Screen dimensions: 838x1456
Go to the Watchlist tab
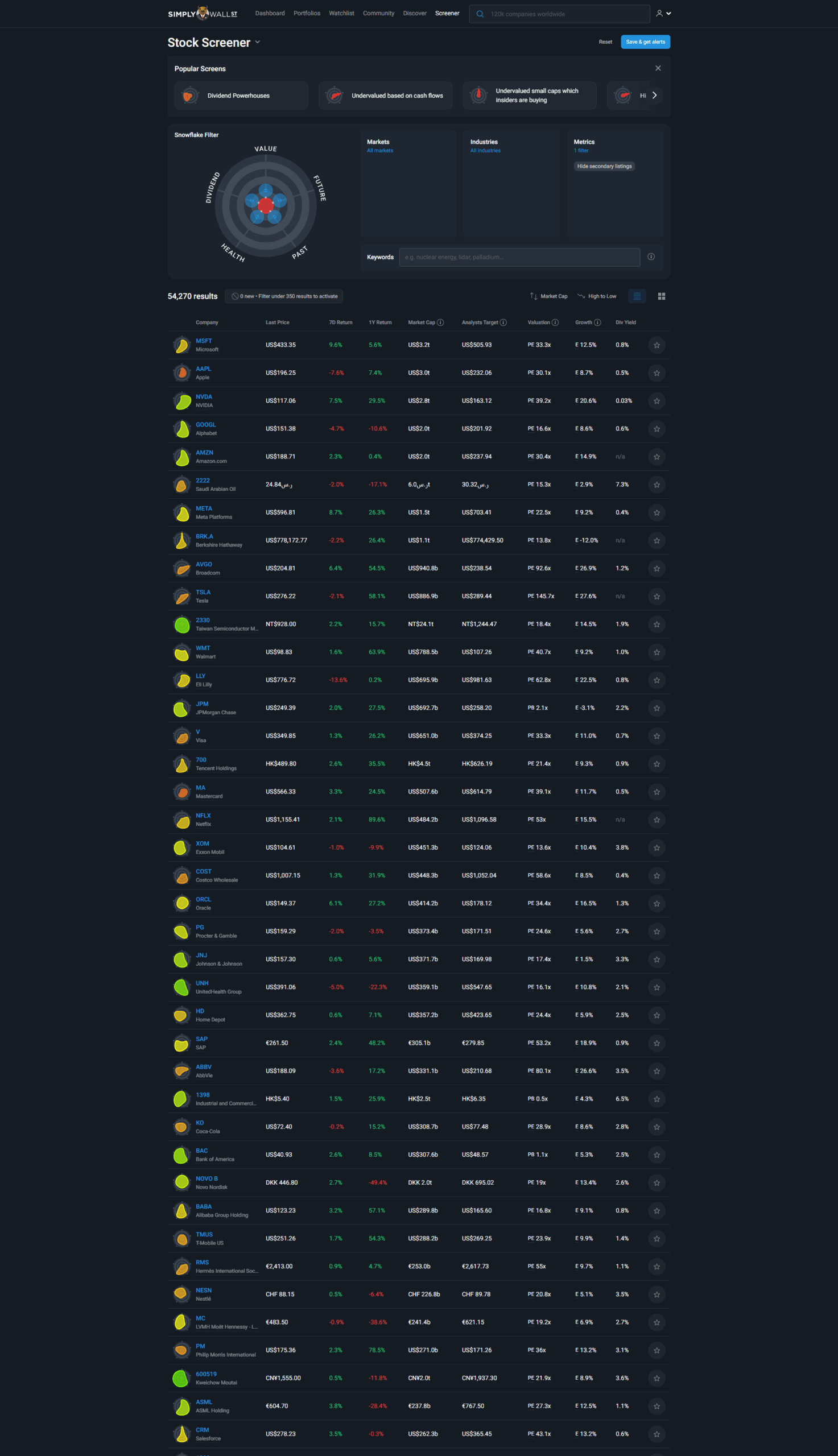341,13
